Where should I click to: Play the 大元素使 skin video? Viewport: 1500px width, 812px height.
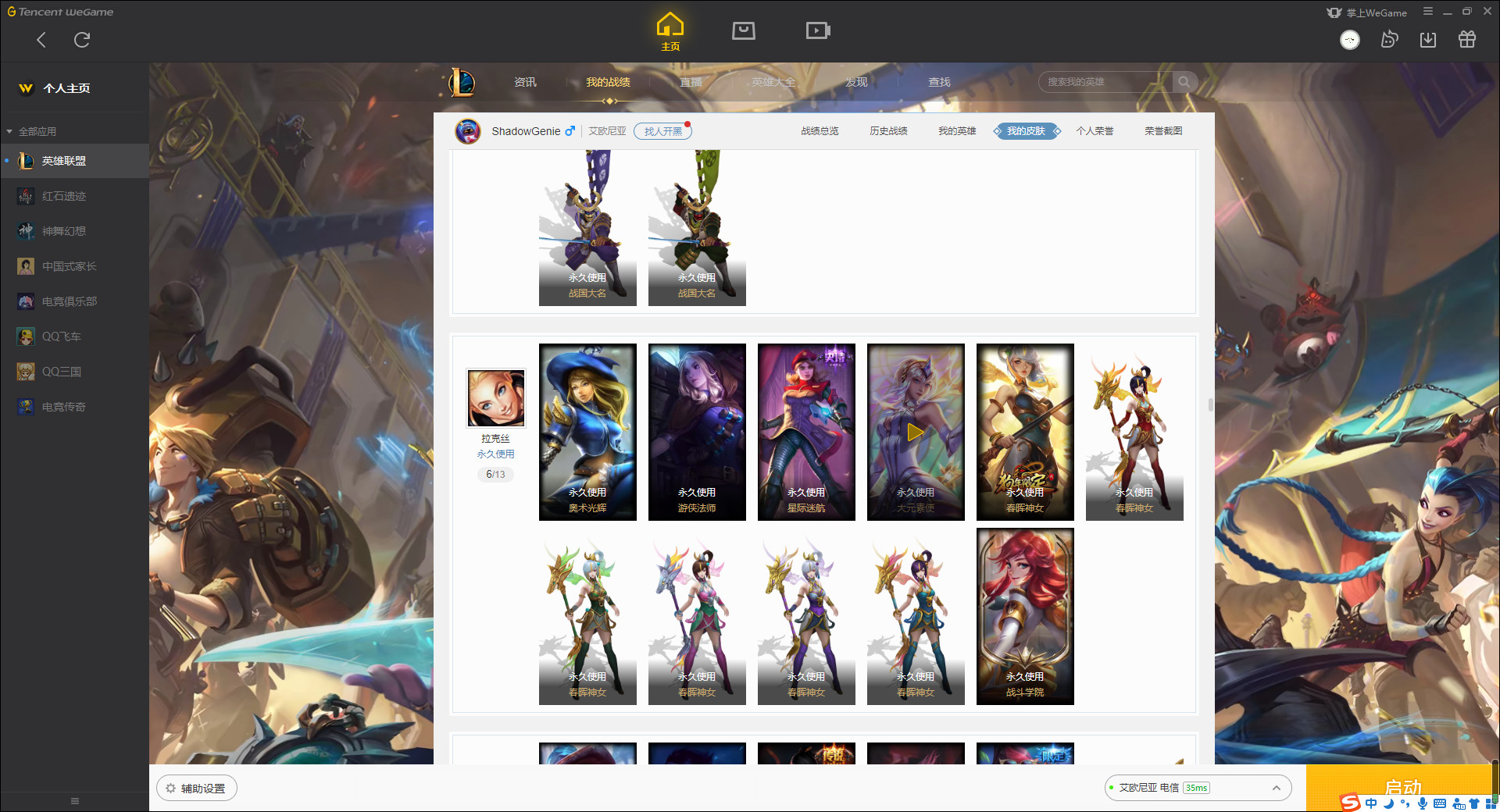pyautogui.click(x=916, y=432)
